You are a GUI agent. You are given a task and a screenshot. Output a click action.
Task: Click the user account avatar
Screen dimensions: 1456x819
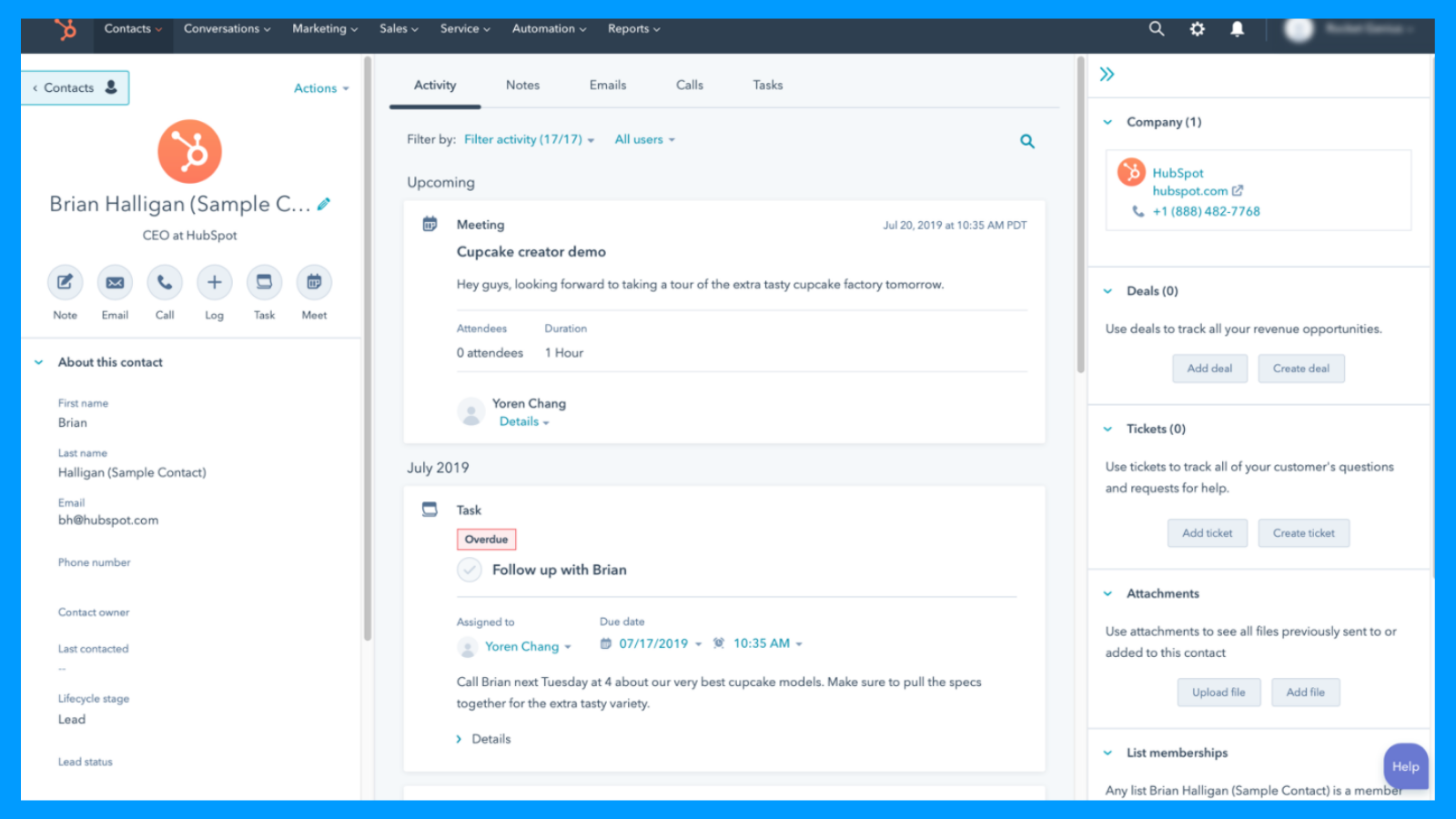coord(1299,29)
